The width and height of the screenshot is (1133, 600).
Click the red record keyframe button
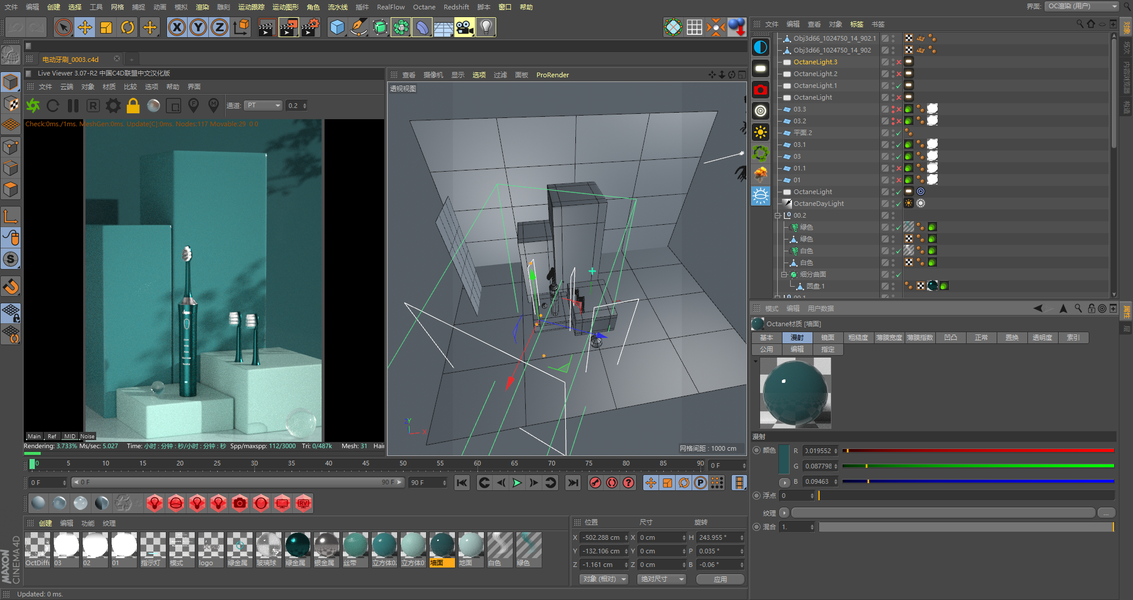(595, 482)
